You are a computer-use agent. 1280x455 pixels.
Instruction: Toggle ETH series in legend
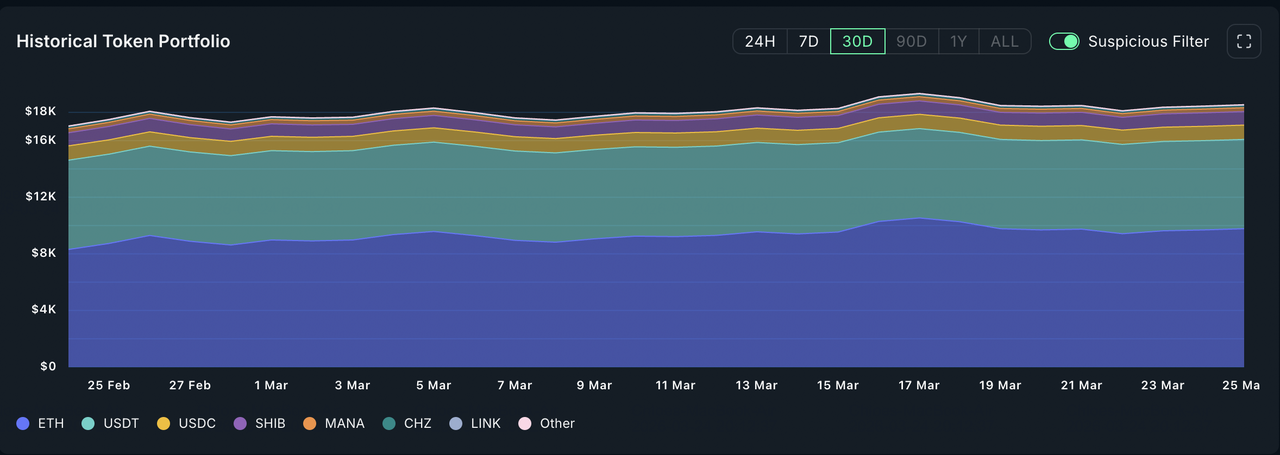pos(41,423)
